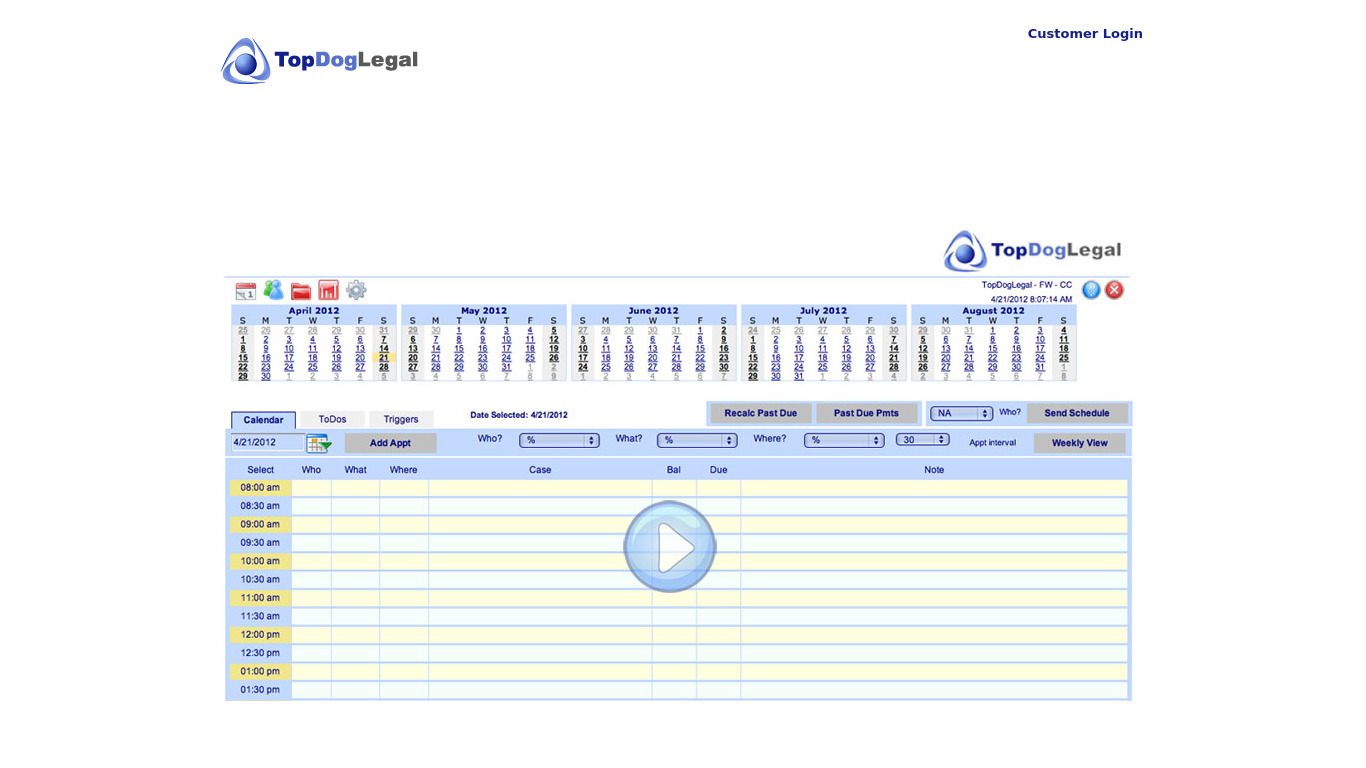
Task: Click the Note column header
Action: (934, 470)
